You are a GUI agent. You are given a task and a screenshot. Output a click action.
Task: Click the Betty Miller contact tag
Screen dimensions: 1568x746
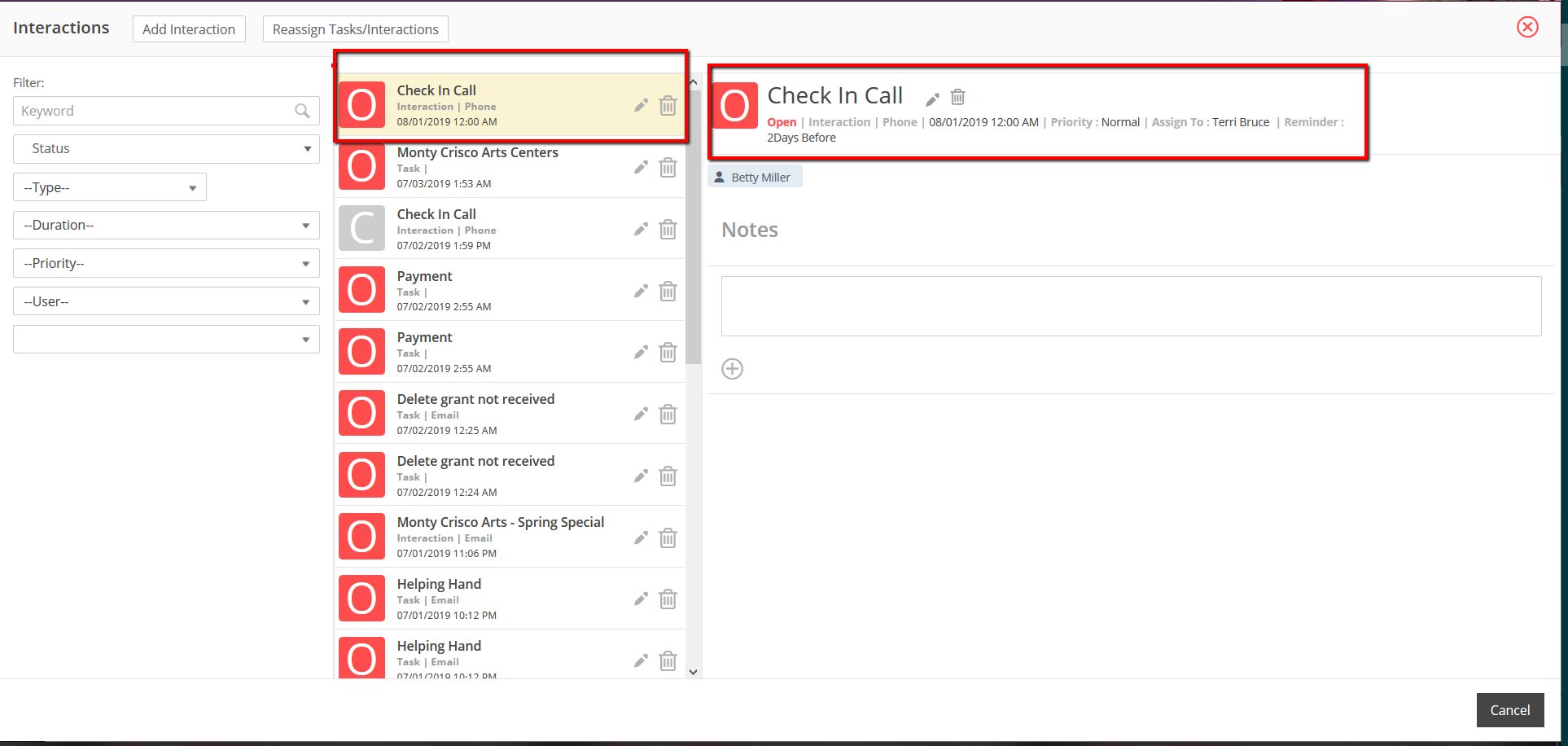pos(755,177)
